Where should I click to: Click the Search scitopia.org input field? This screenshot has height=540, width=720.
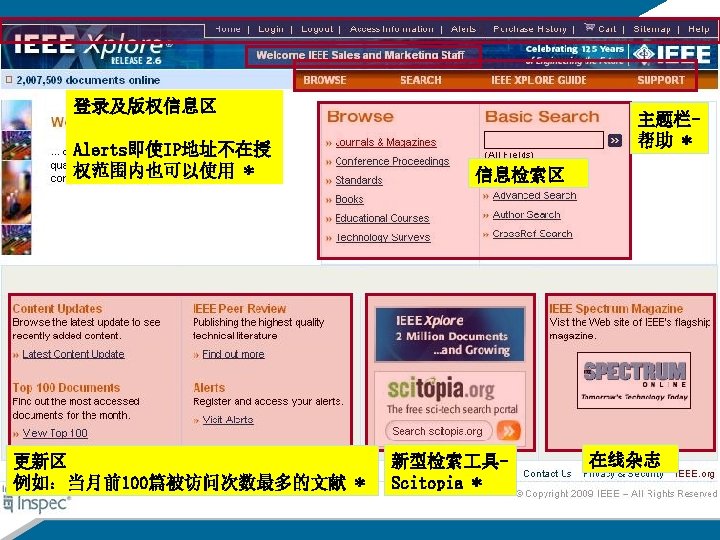[439, 431]
